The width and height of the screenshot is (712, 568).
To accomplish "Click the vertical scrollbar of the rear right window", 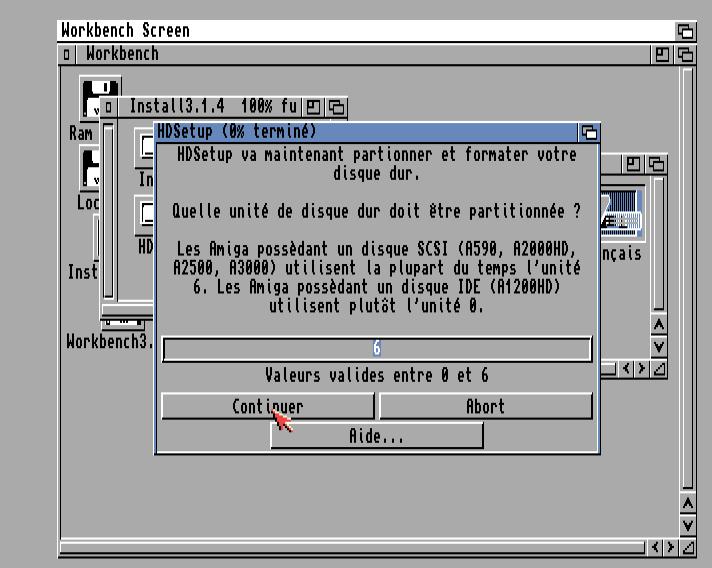I will coord(659,244).
